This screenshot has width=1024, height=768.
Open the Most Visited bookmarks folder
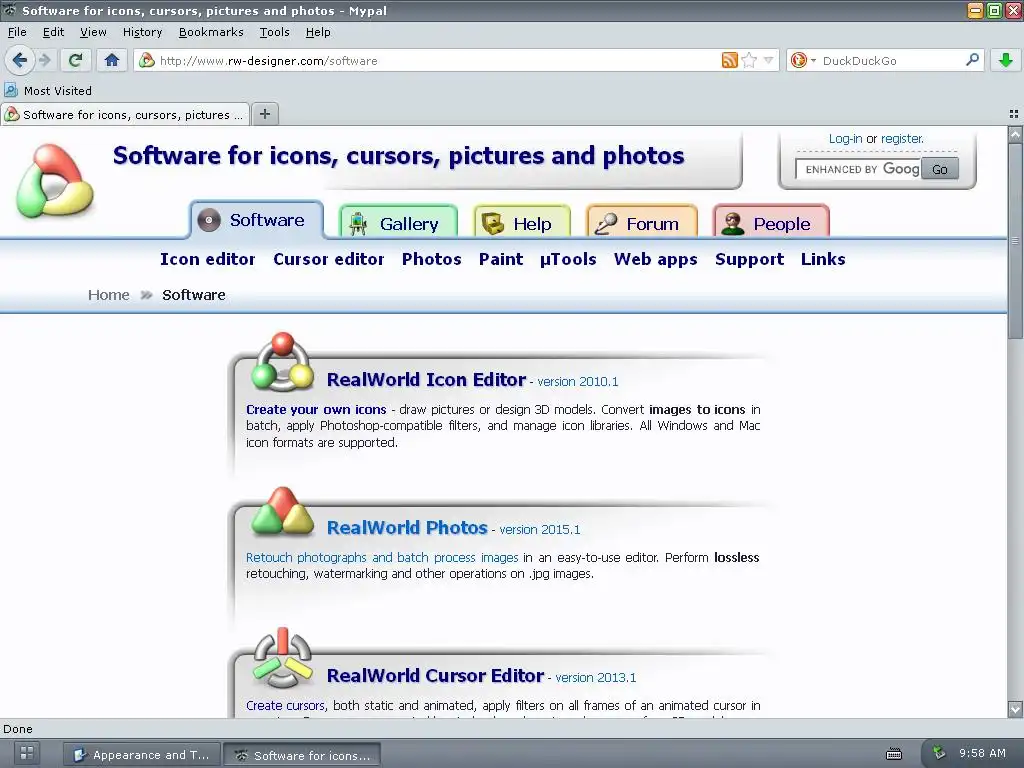pyautogui.click(x=48, y=91)
